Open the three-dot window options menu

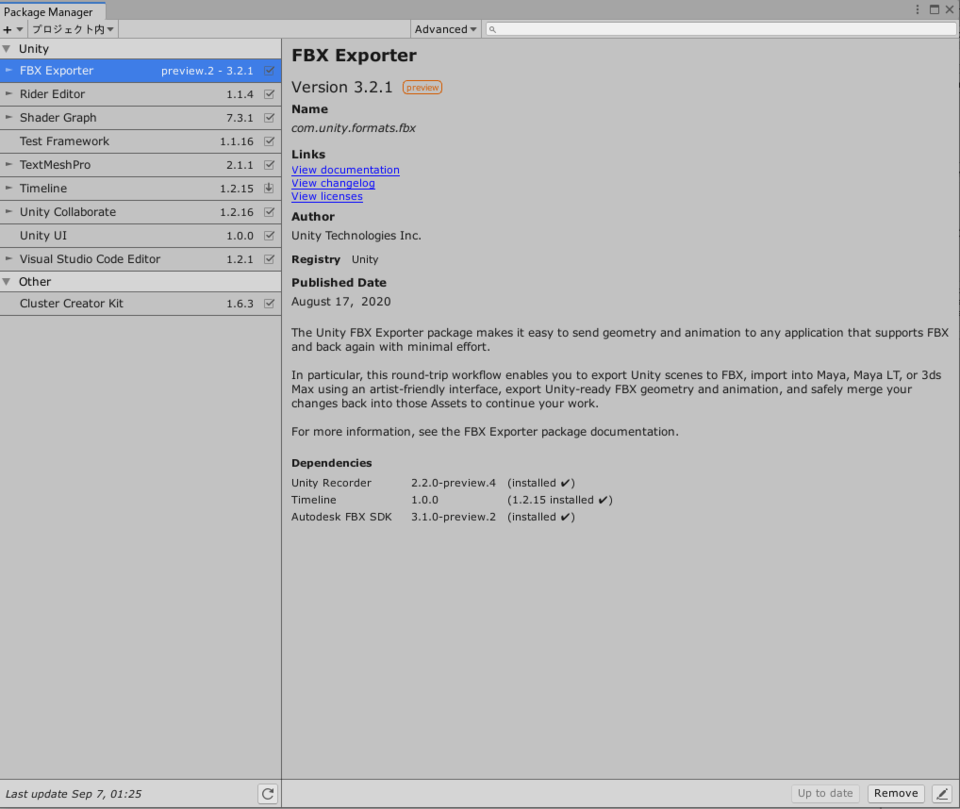pyautogui.click(x=917, y=9)
